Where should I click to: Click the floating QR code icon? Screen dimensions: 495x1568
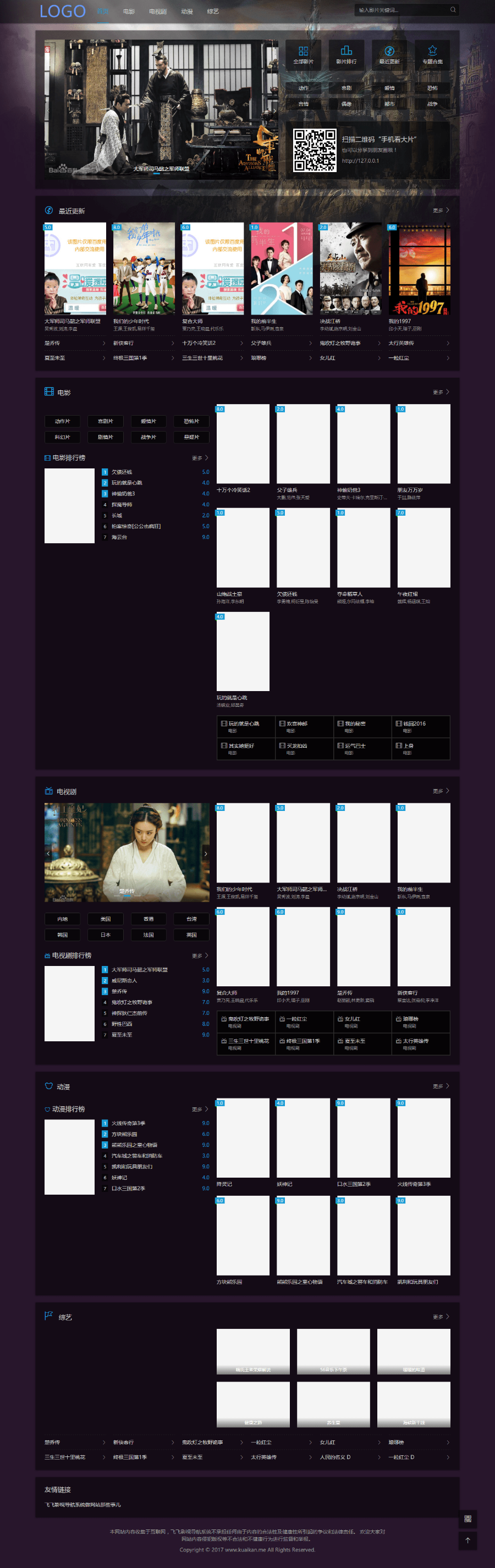468,1519
